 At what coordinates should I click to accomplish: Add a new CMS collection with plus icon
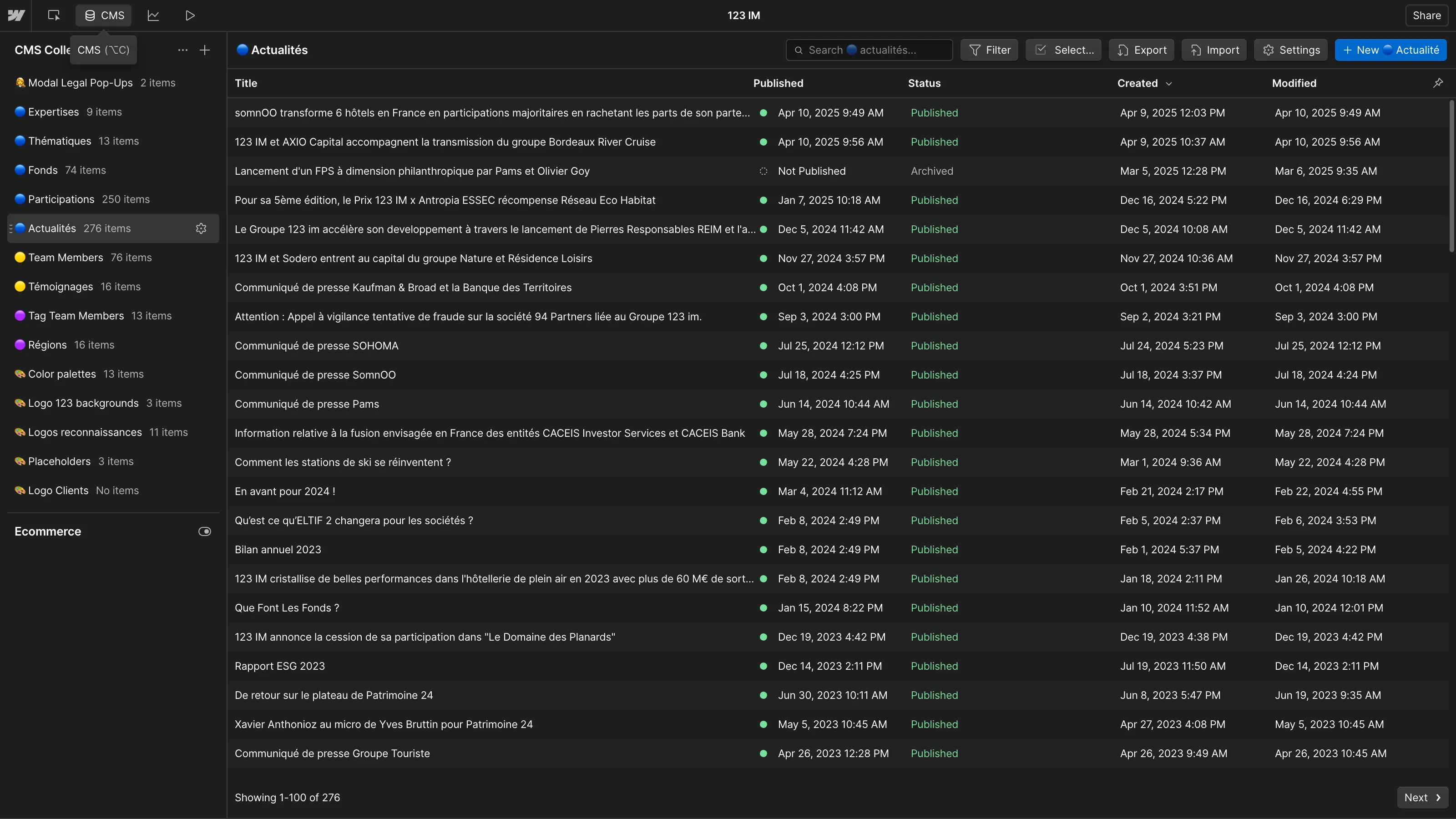tap(205, 50)
